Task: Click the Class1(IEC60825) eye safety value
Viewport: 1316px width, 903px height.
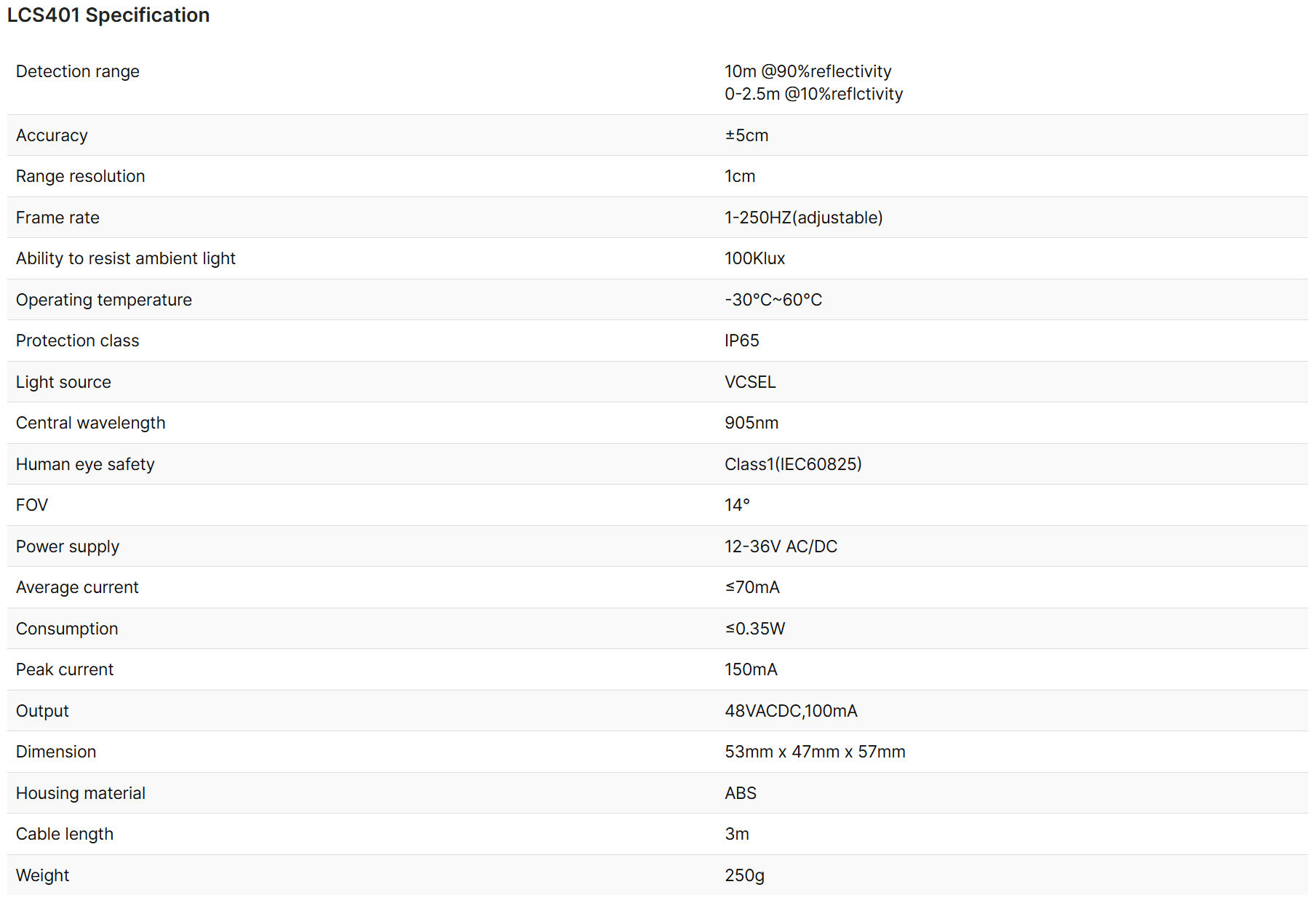Action: click(793, 464)
